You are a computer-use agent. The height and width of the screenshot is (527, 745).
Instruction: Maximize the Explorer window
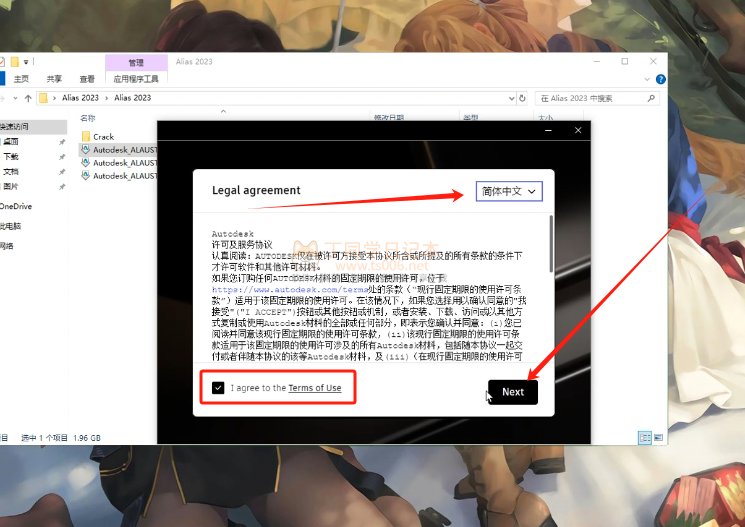click(x=625, y=61)
